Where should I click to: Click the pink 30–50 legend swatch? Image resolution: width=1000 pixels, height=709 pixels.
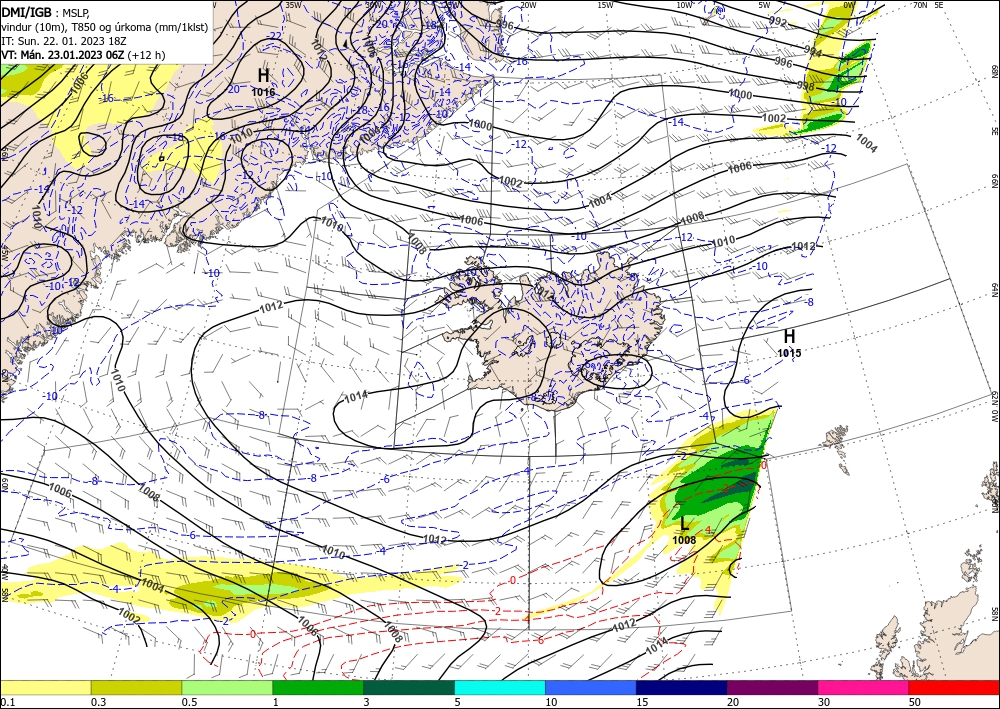click(863, 687)
